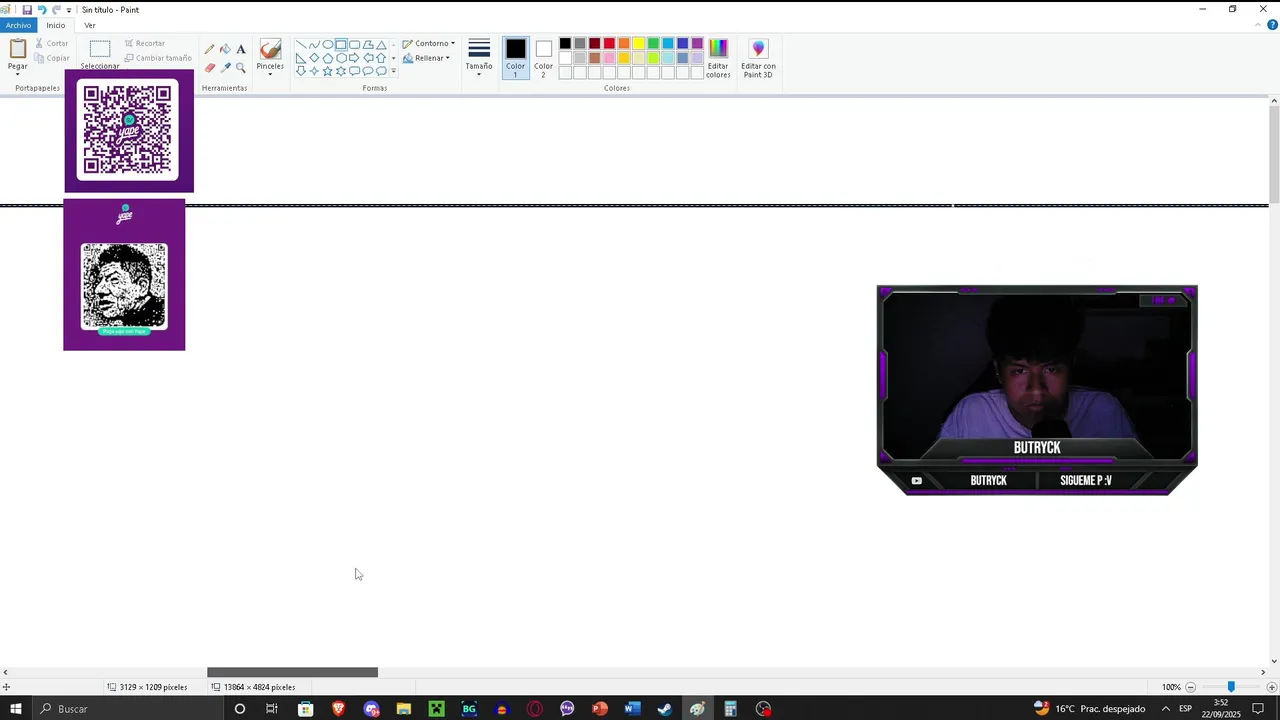Image resolution: width=1280 pixels, height=720 pixels.
Task: Click the rectangular Seleccionar selection icon
Action: [x=100, y=49]
